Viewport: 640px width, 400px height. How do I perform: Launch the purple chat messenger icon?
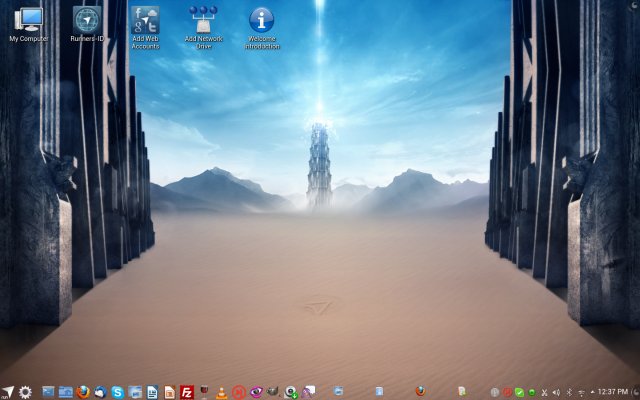[309, 392]
